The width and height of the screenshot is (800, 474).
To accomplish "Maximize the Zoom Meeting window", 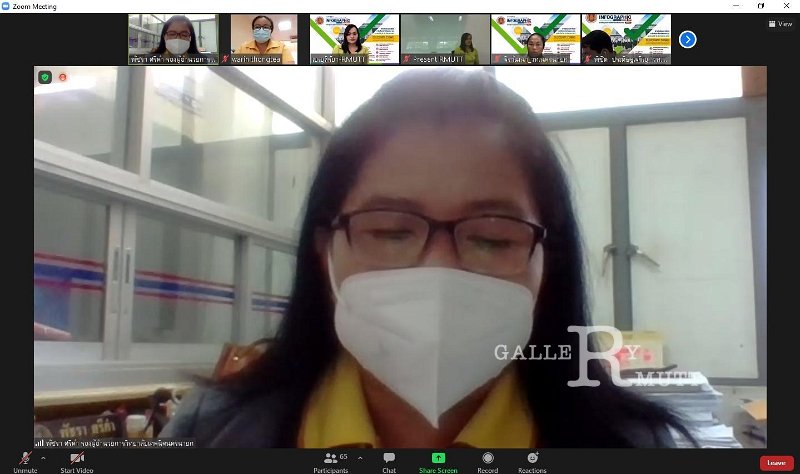I will pos(761,6).
